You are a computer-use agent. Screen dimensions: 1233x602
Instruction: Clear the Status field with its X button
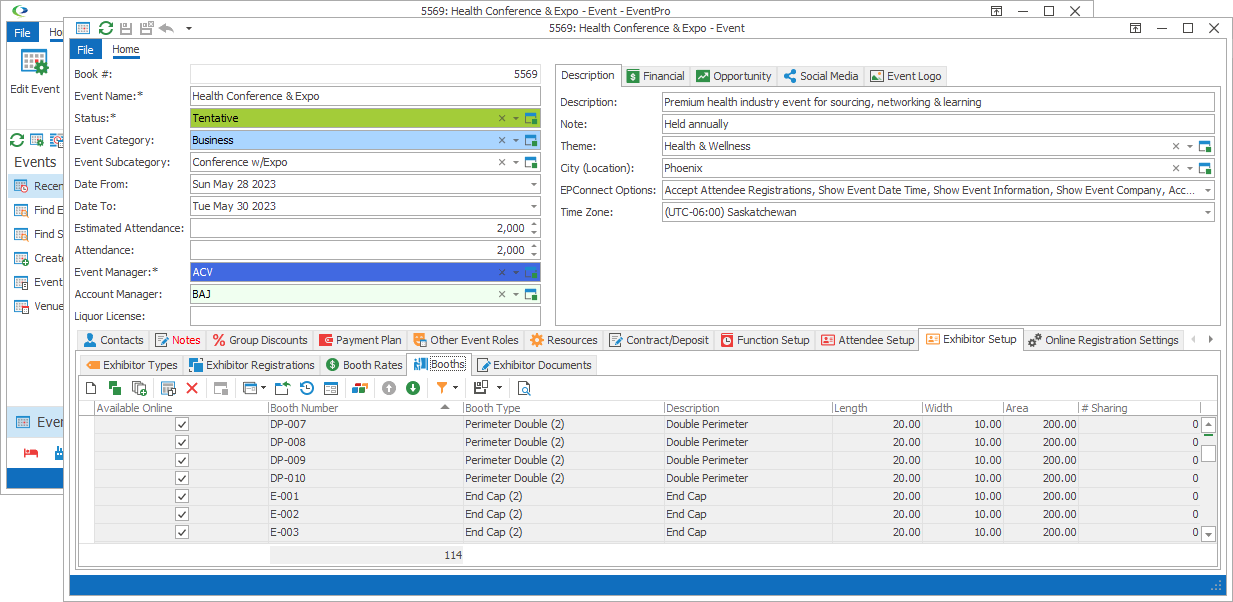(x=502, y=118)
